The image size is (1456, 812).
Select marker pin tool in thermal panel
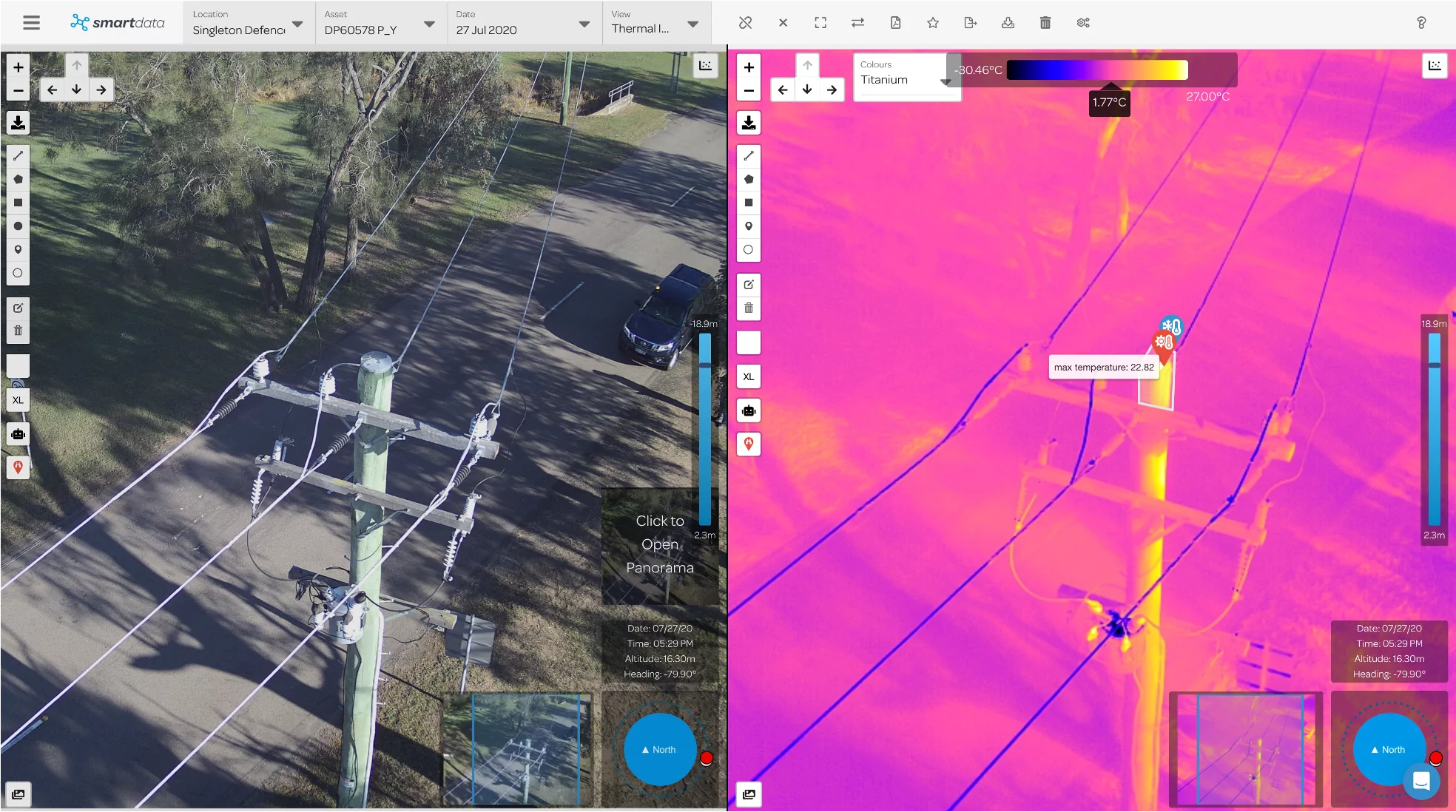tap(749, 226)
